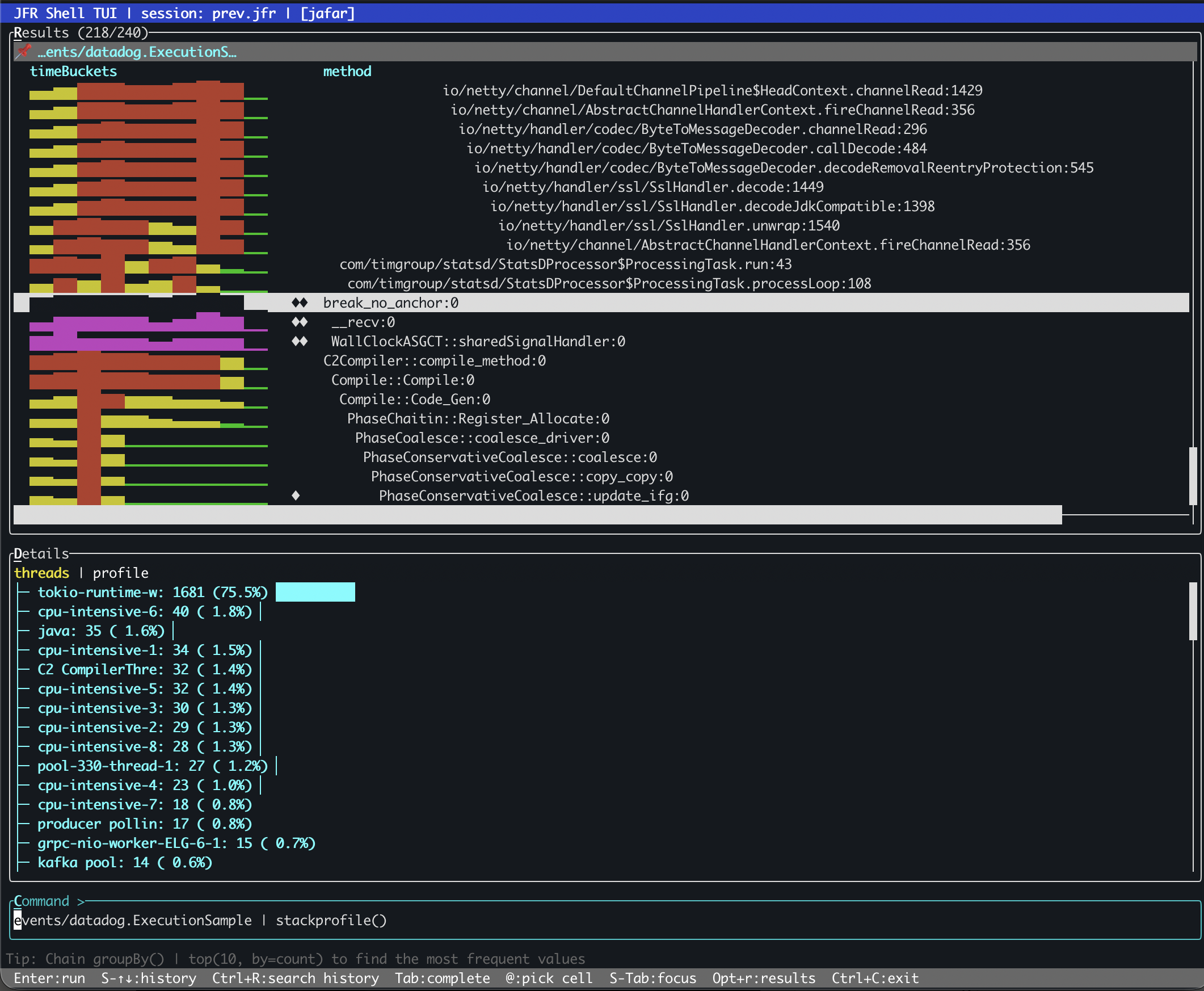Click the diamond marker beside the __recv frame
Screen dimensions: 1204x991
(x=300, y=321)
